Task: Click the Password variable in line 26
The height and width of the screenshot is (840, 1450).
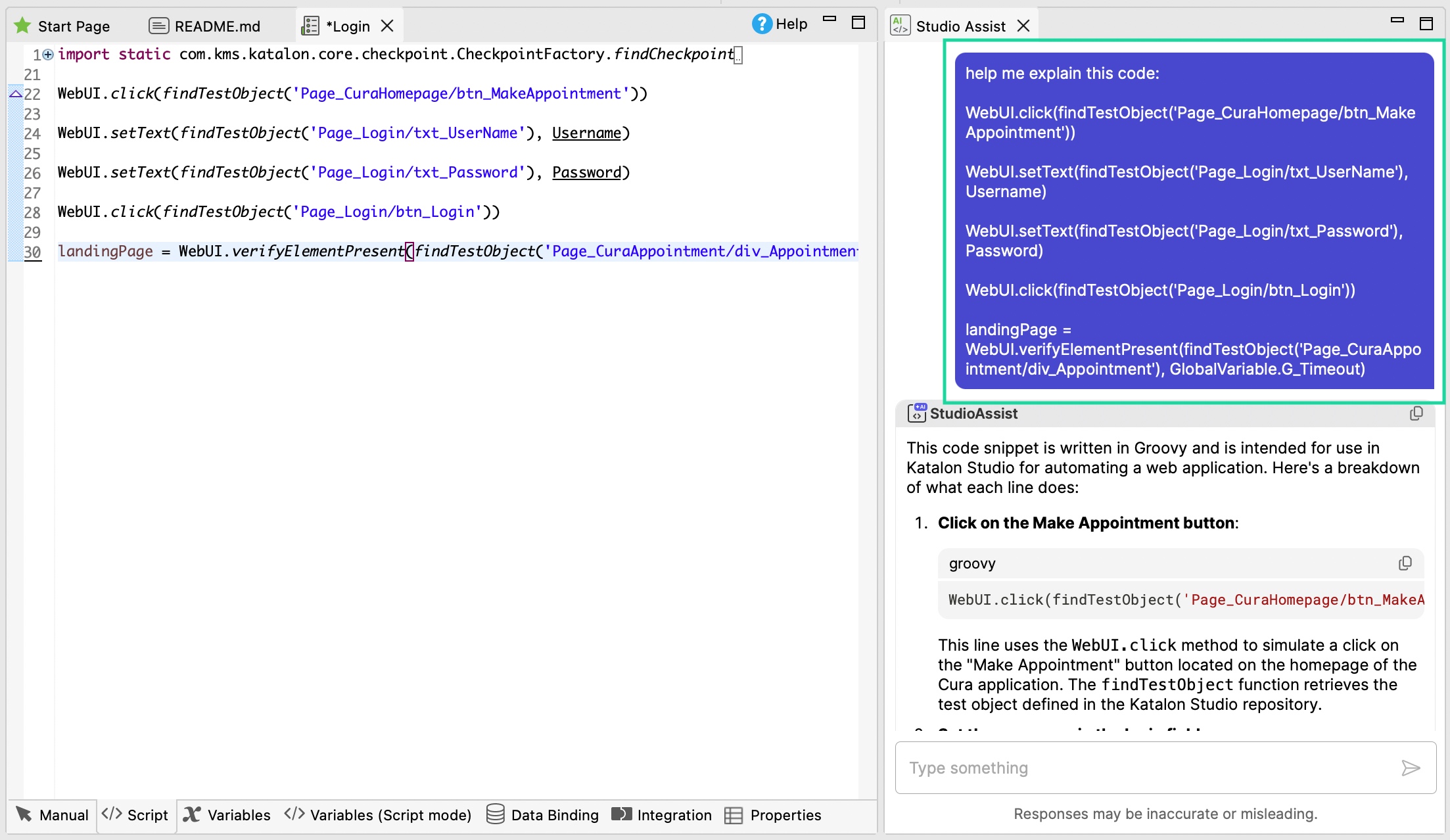Action: (586, 173)
